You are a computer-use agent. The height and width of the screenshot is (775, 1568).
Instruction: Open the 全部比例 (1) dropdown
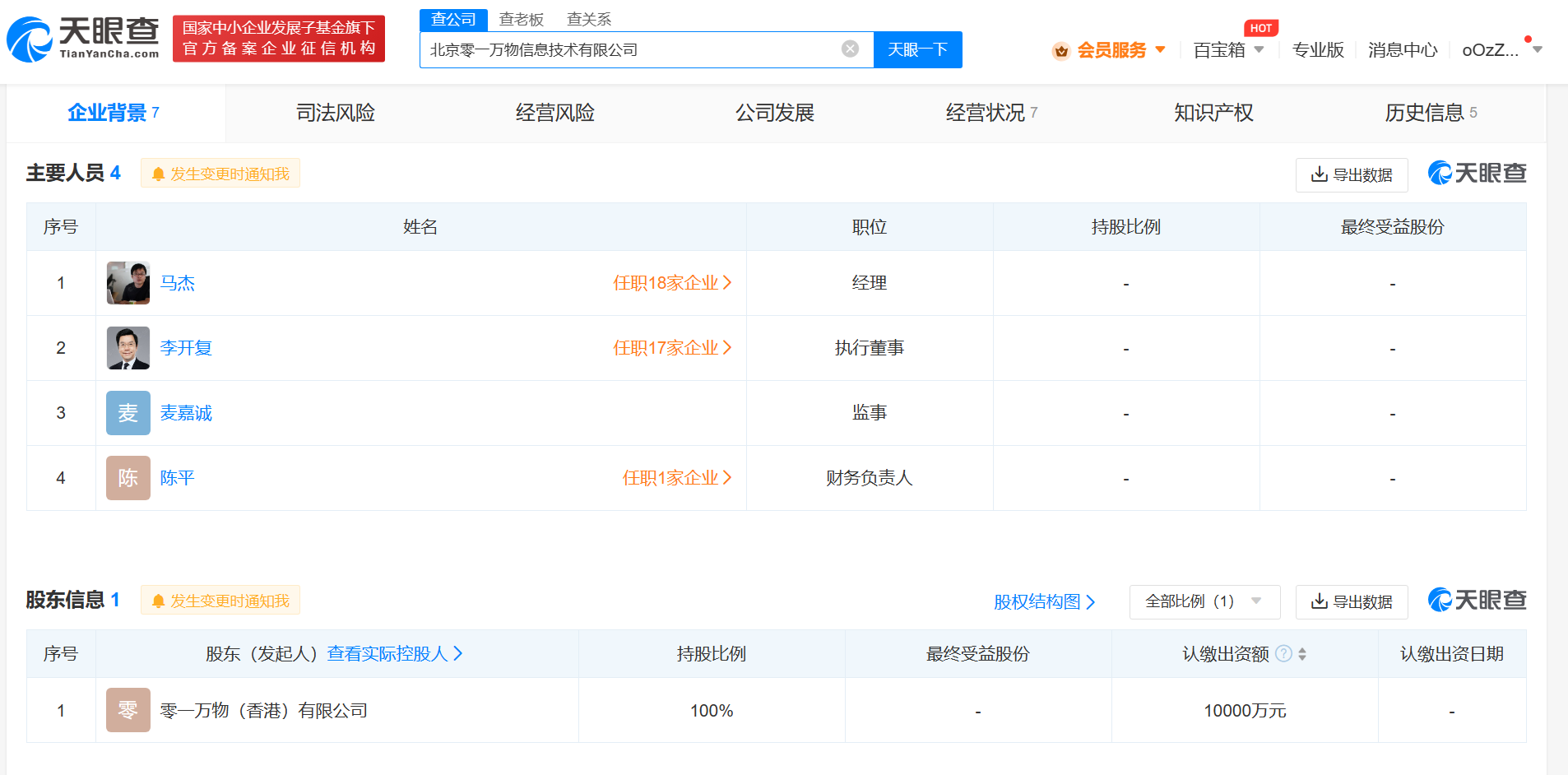click(x=1204, y=601)
